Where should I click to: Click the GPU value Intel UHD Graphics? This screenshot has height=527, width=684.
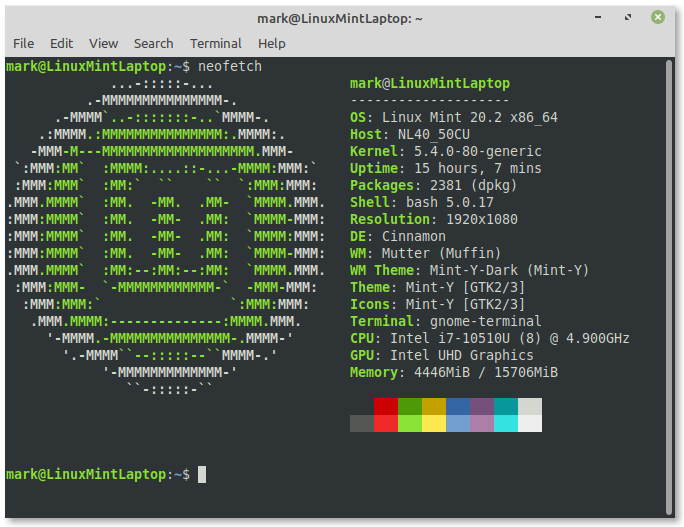point(462,356)
